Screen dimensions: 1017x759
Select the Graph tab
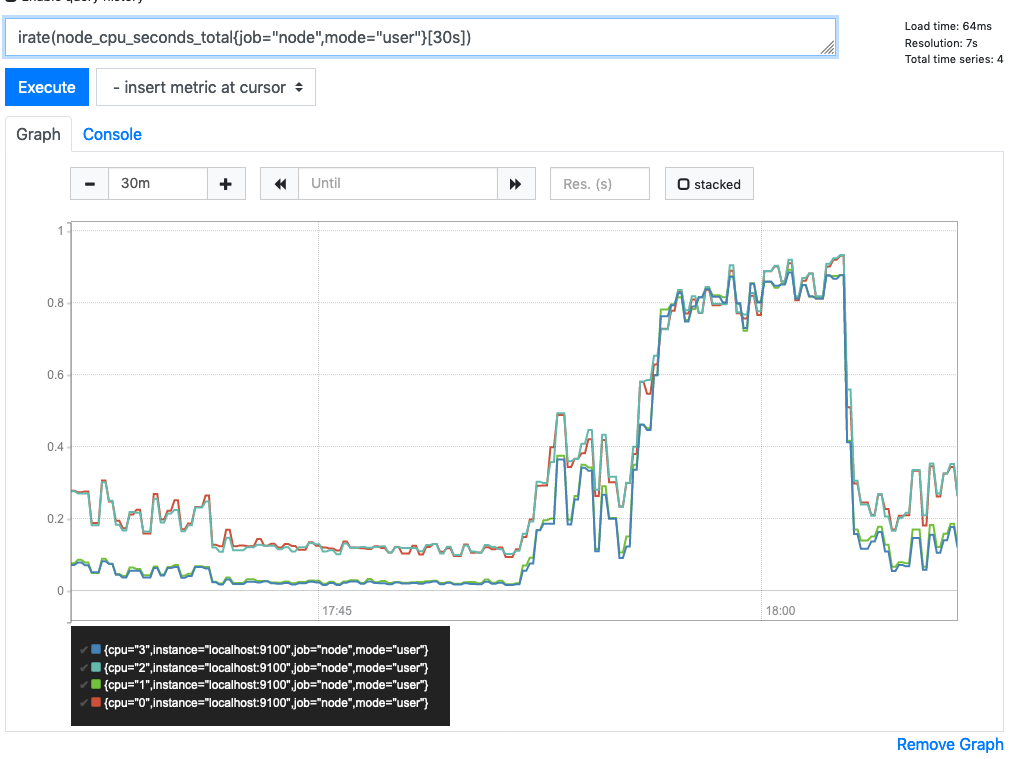[x=38, y=134]
